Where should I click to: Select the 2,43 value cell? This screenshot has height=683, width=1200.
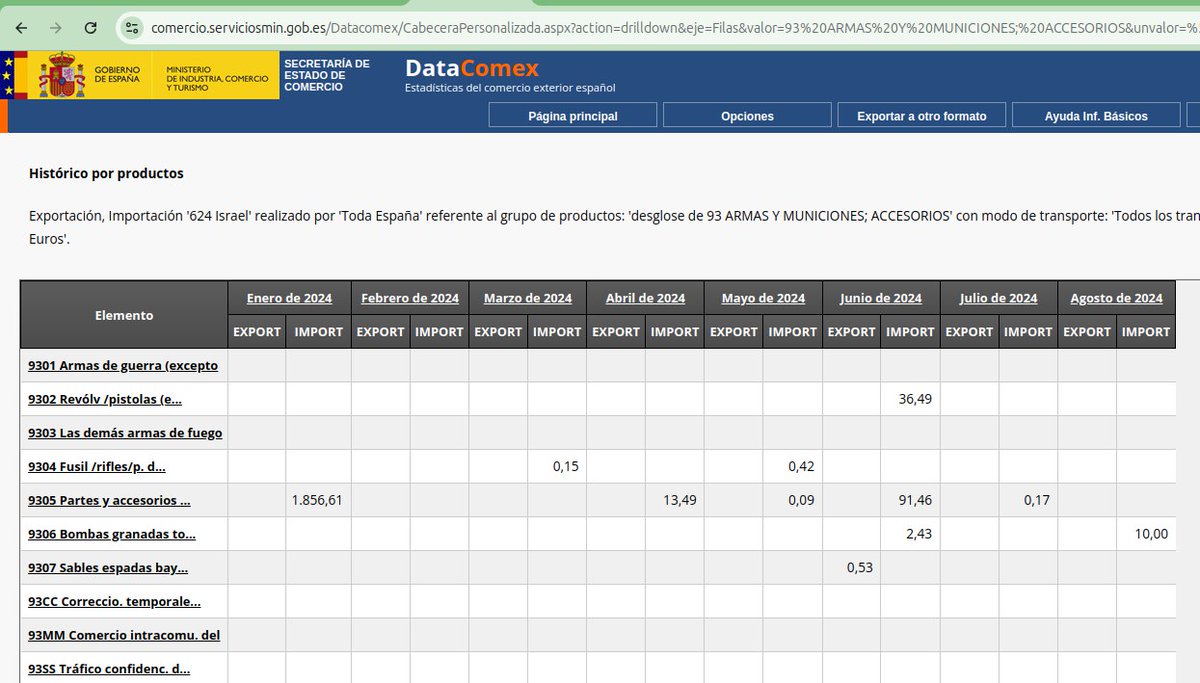(910, 534)
